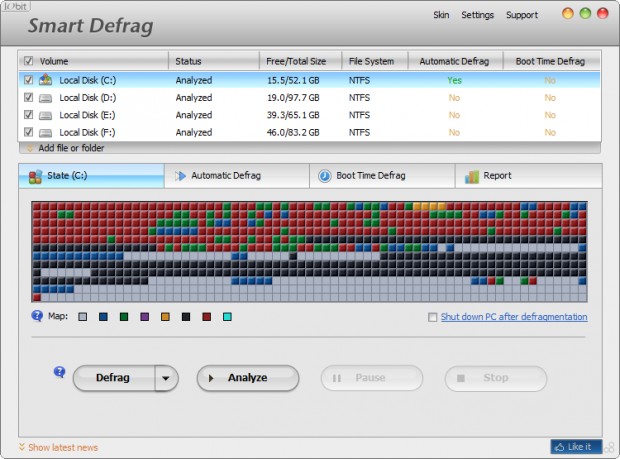Click the 15.5/52.1 GB size cell
Screen dimensions: 620x459
click(x=293, y=80)
